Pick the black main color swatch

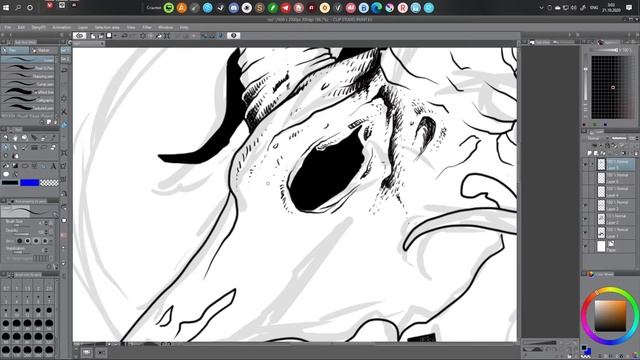(x=10, y=182)
